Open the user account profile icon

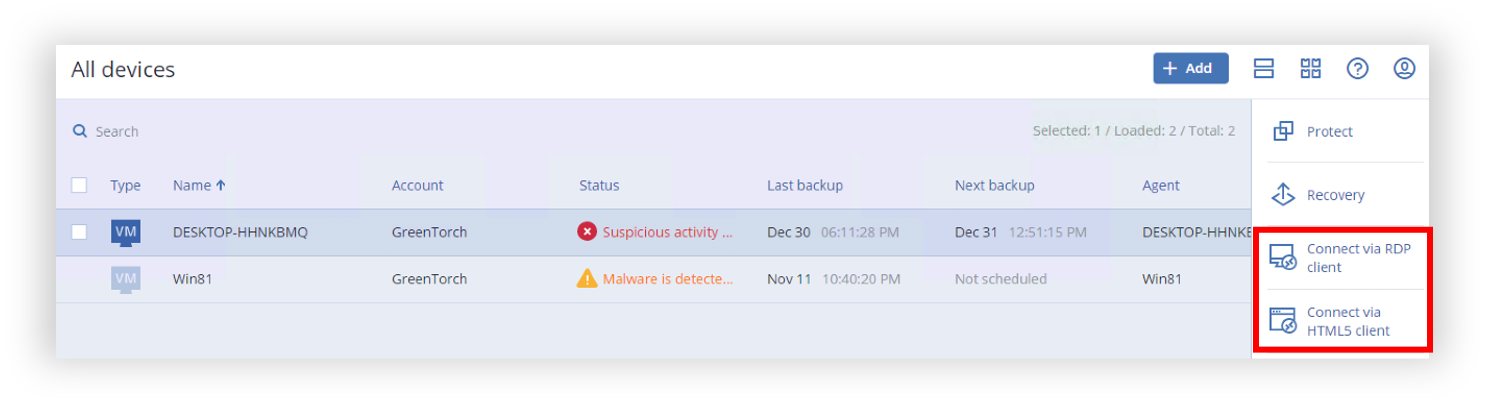1404,68
